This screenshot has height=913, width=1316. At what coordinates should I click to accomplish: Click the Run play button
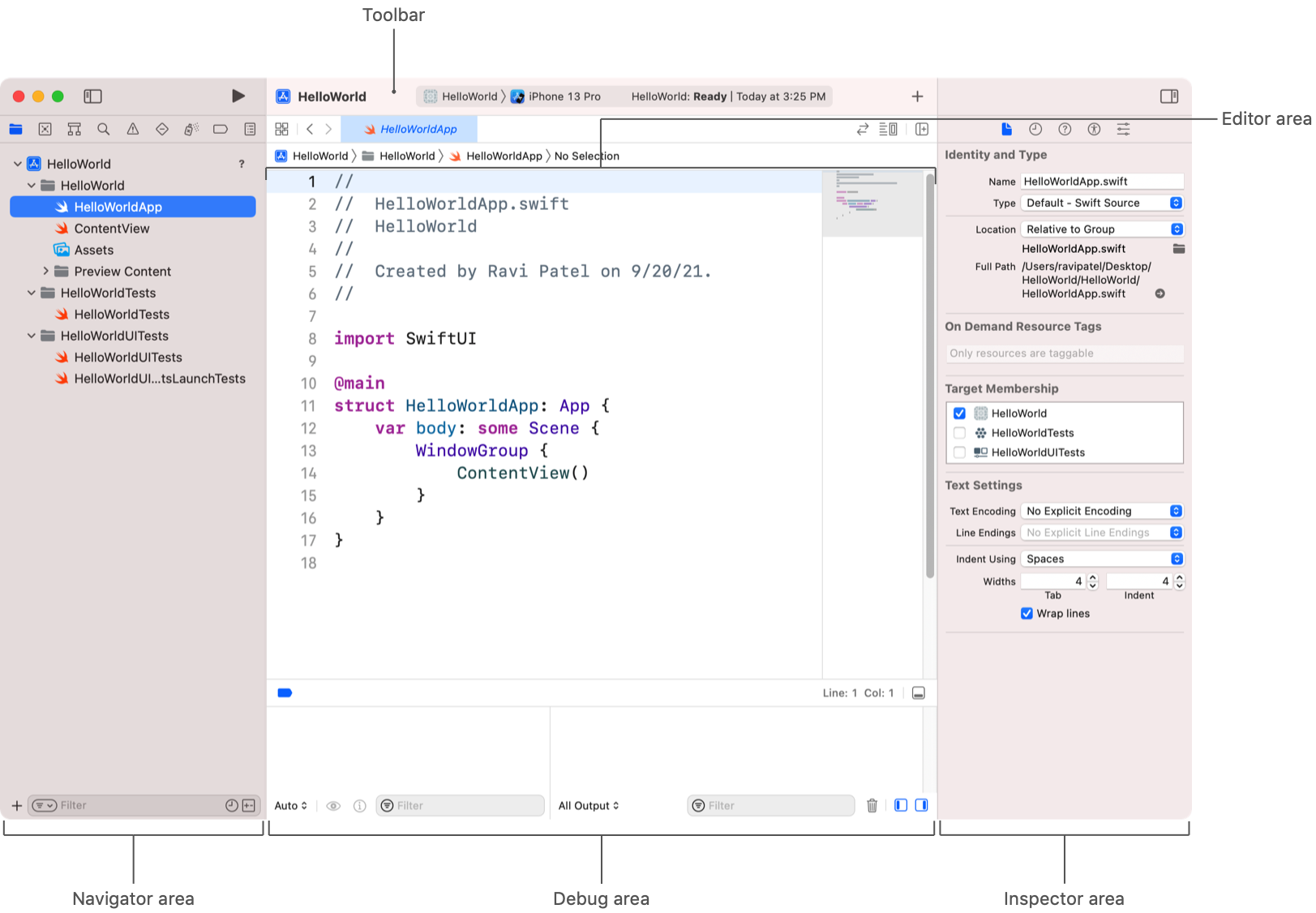click(x=238, y=96)
